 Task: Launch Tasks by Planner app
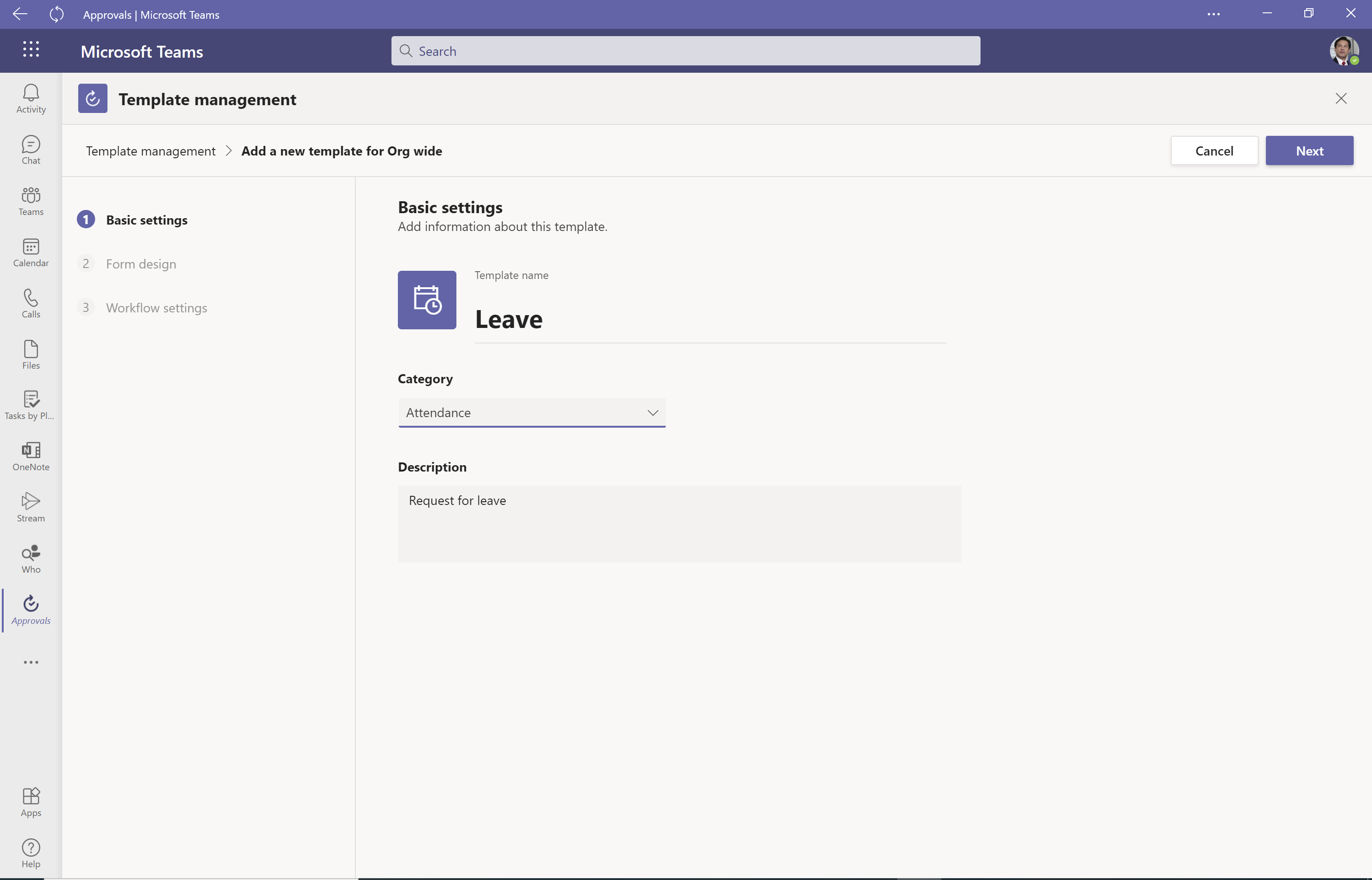point(31,405)
